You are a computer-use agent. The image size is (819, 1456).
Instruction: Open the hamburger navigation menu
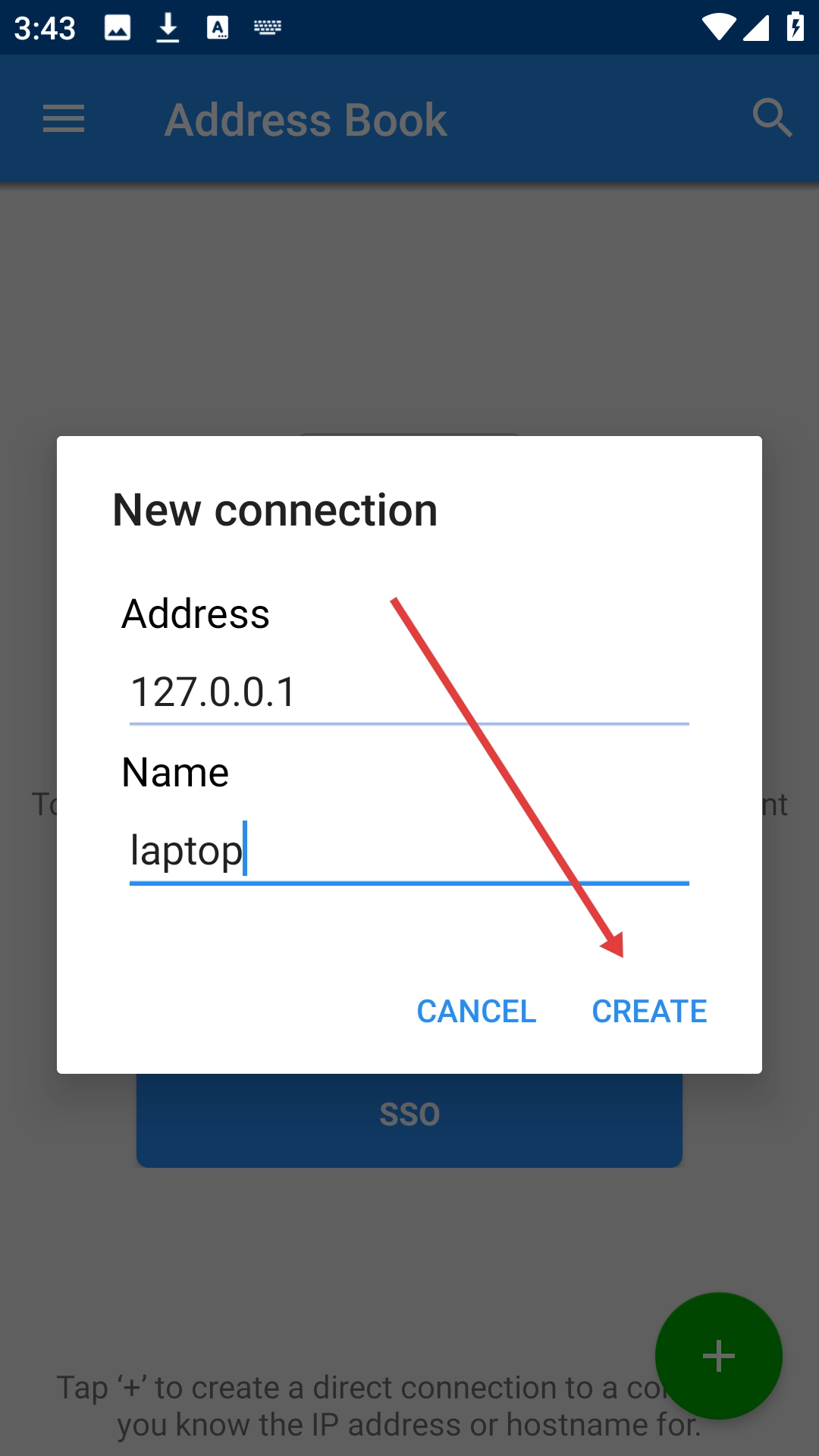pos(64,119)
